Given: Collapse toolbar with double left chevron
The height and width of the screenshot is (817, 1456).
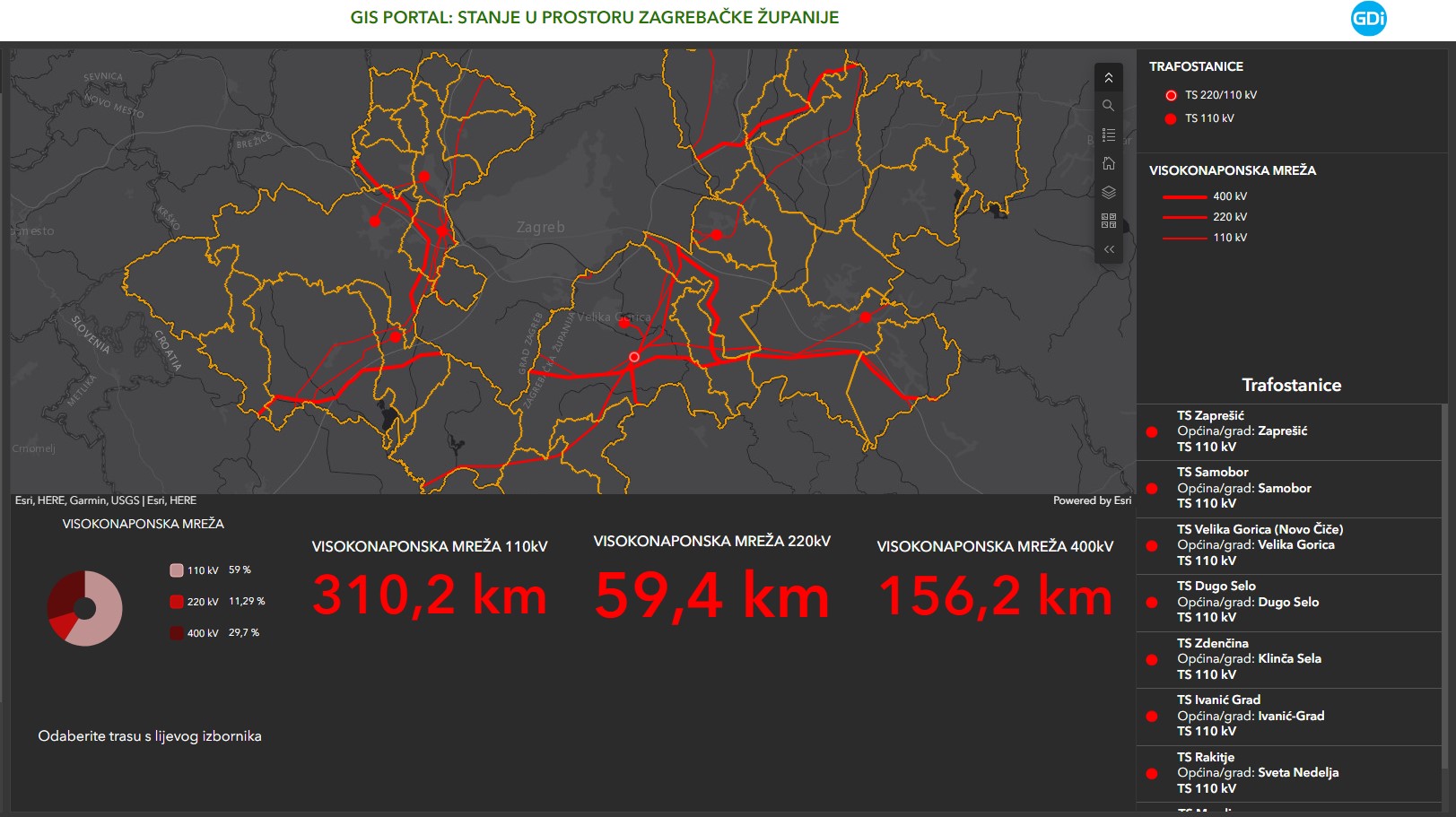Looking at the screenshot, I should [1109, 249].
